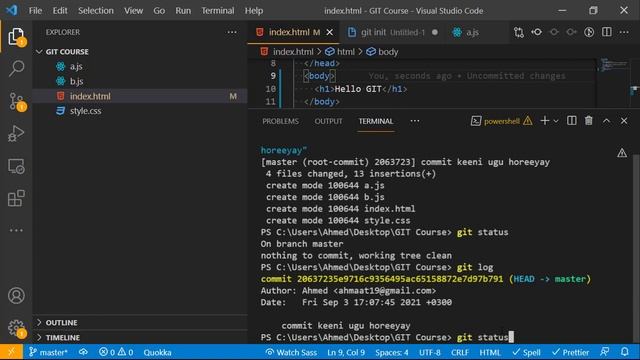Open b.js in the explorer
This screenshot has width=640, height=360.
pos(76,81)
